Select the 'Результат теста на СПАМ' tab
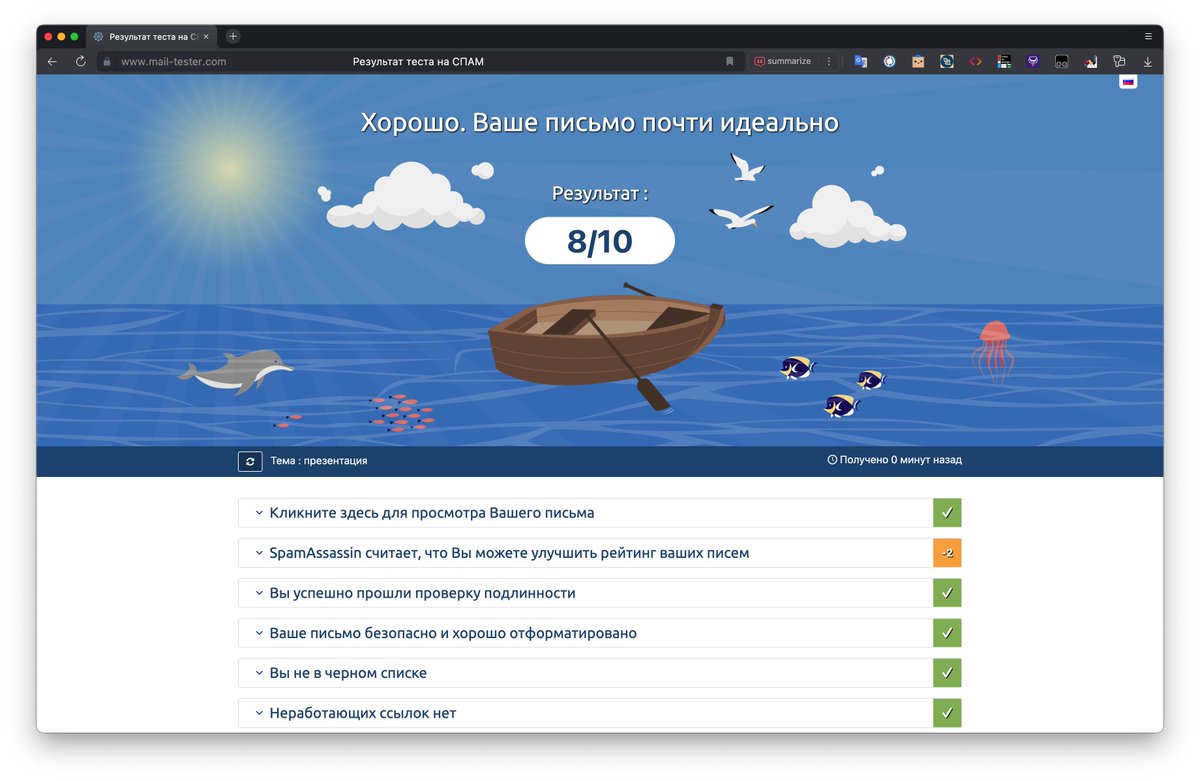The image size is (1200, 781). (152, 36)
